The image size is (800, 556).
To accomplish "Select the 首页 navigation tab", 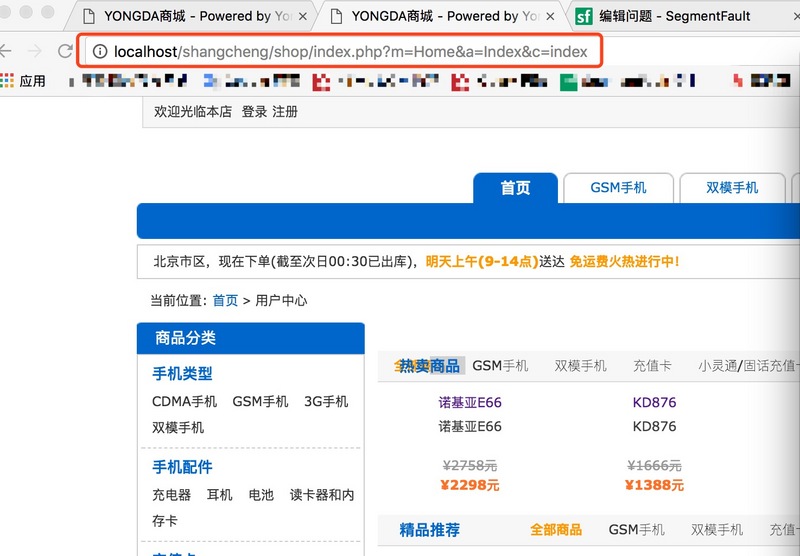I will [x=515, y=188].
